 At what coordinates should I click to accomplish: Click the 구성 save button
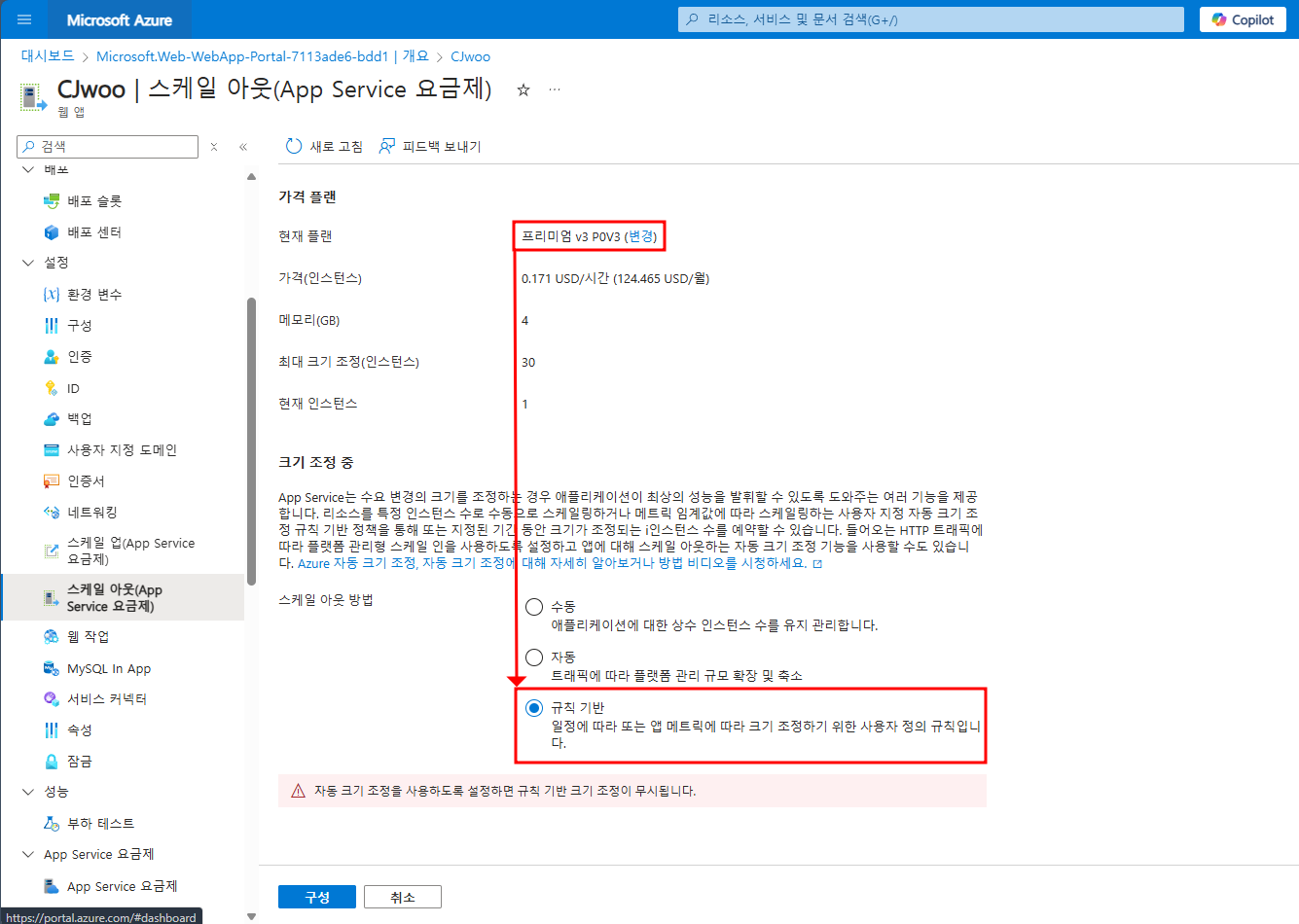tap(317, 897)
